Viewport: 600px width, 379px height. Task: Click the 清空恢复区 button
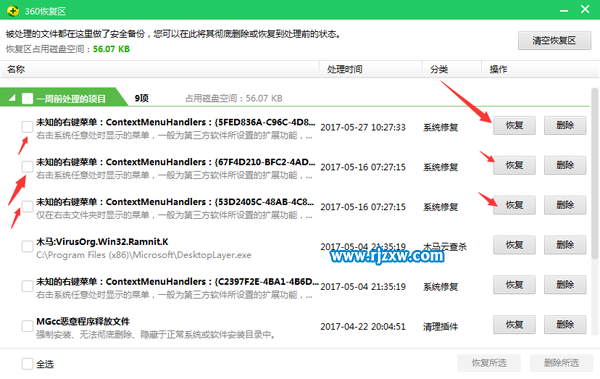pyautogui.click(x=554, y=41)
